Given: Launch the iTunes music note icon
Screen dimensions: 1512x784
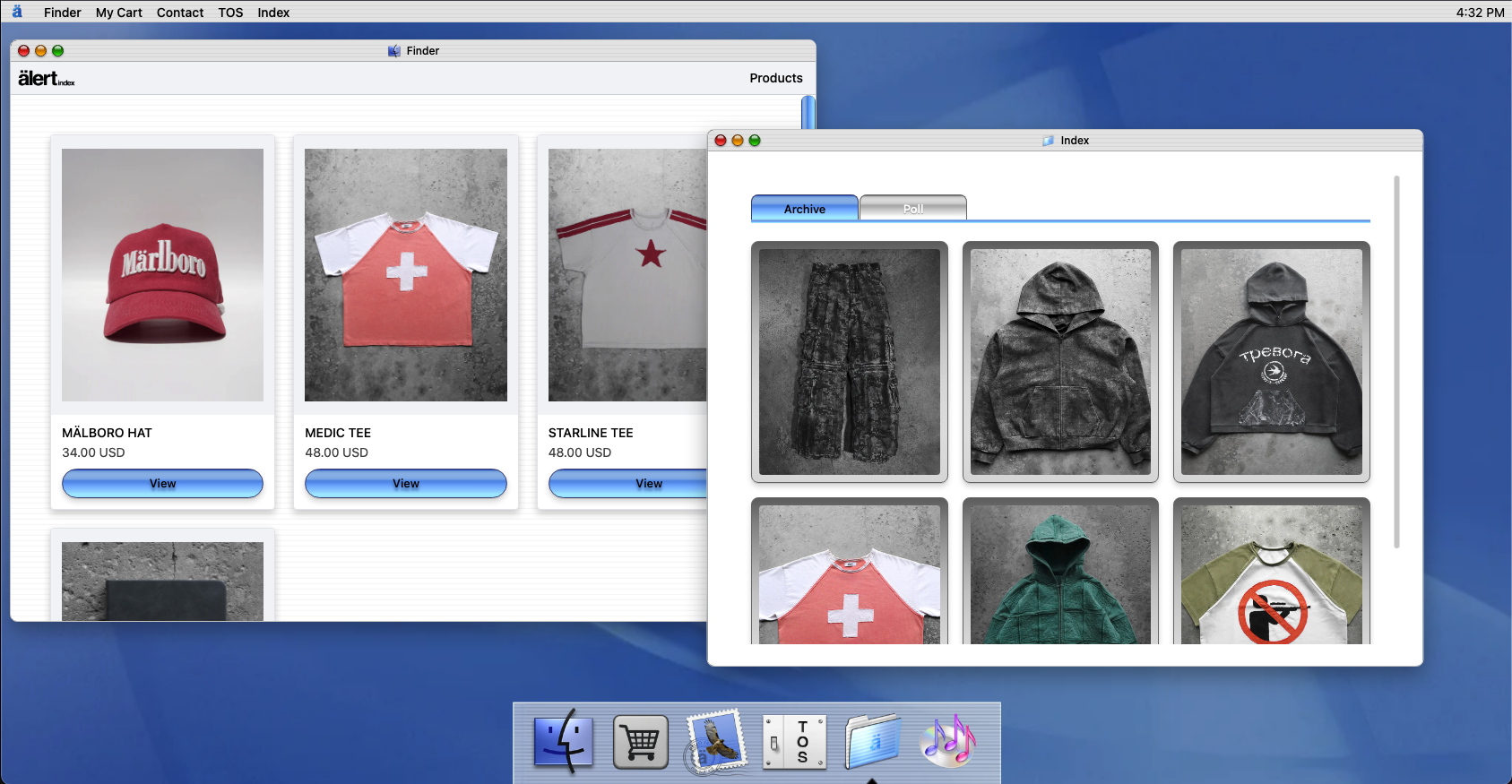Looking at the screenshot, I should pos(948,742).
